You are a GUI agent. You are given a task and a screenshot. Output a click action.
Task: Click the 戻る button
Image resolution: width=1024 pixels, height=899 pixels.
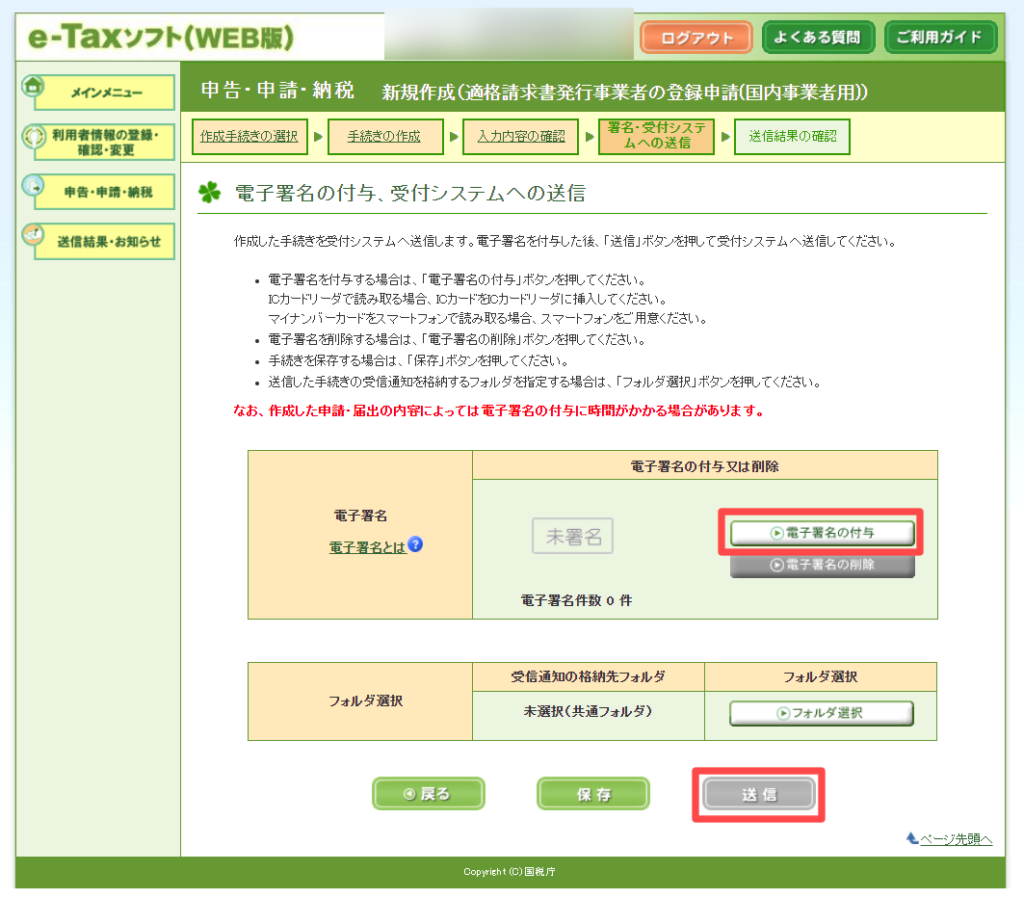pos(428,794)
